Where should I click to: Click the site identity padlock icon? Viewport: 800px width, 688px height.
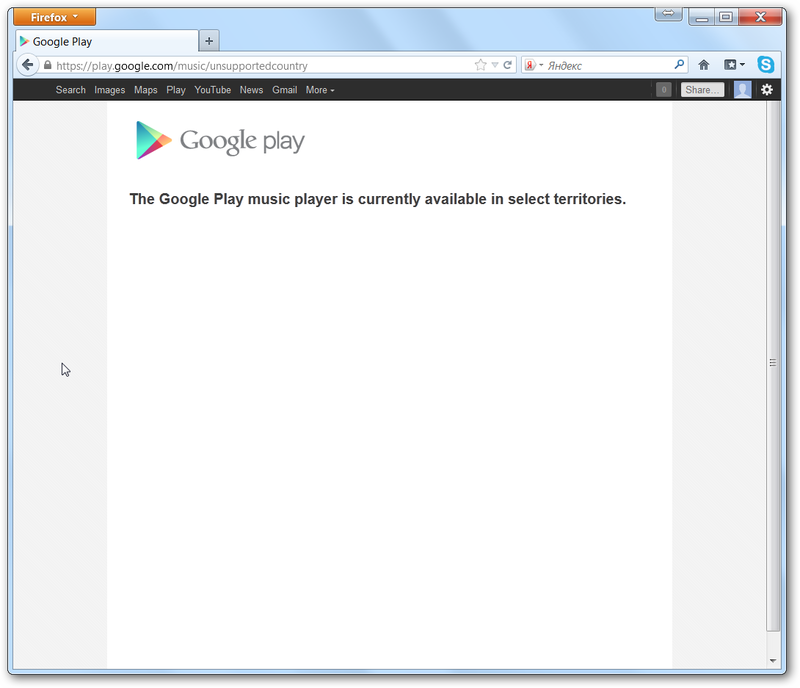[x=48, y=64]
